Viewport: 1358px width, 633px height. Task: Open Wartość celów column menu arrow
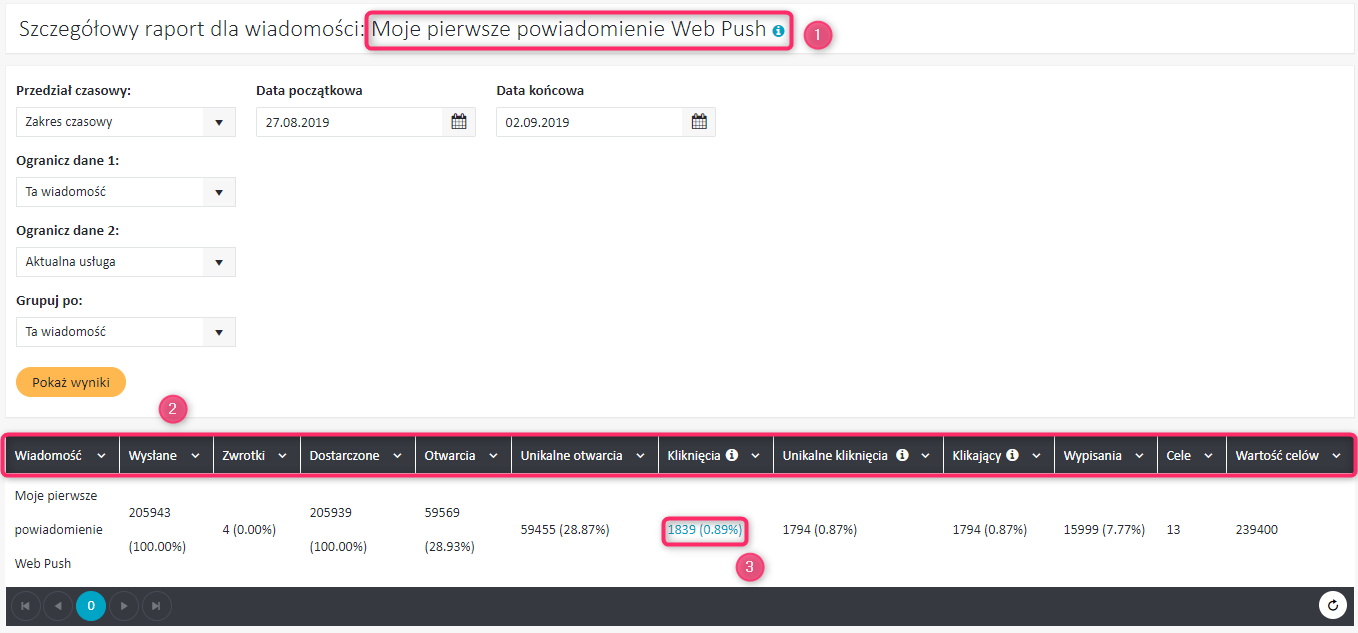coord(1336,456)
